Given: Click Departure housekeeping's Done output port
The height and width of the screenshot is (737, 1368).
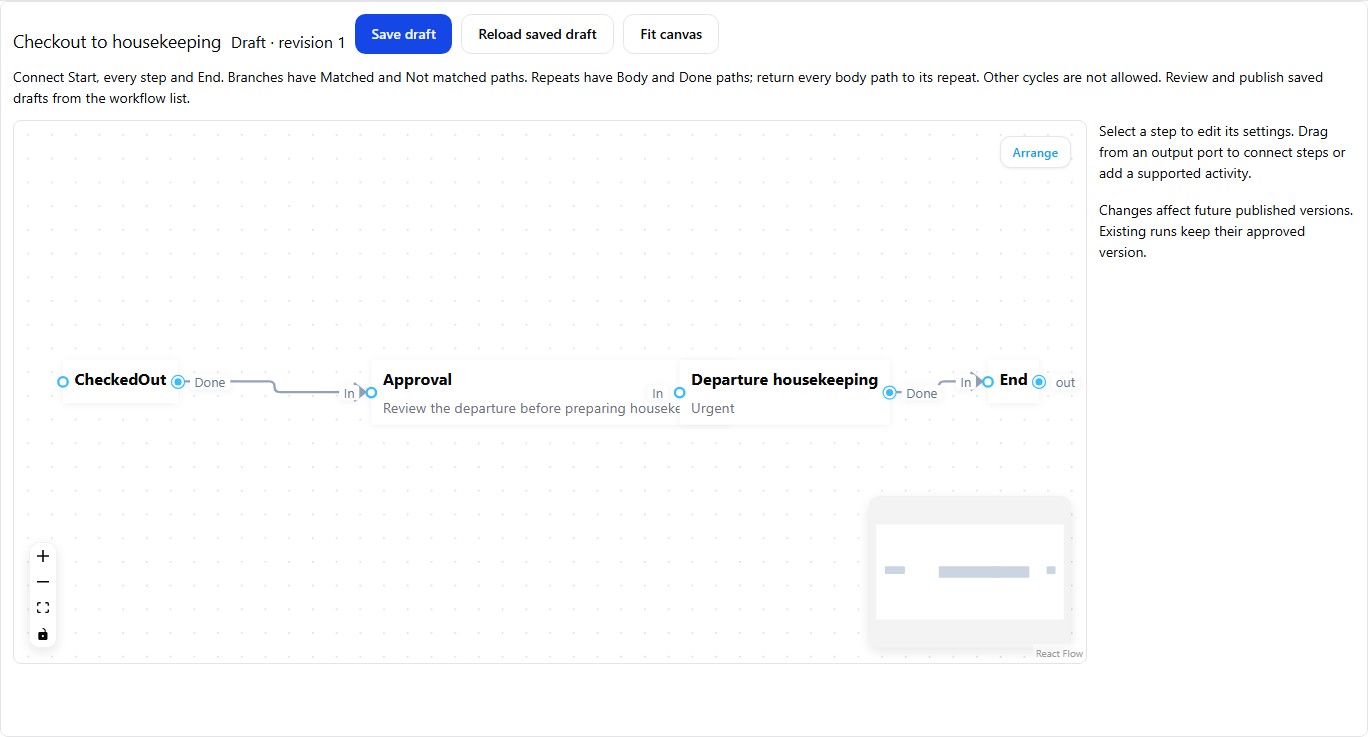Looking at the screenshot, I should (x=889, y=392).
